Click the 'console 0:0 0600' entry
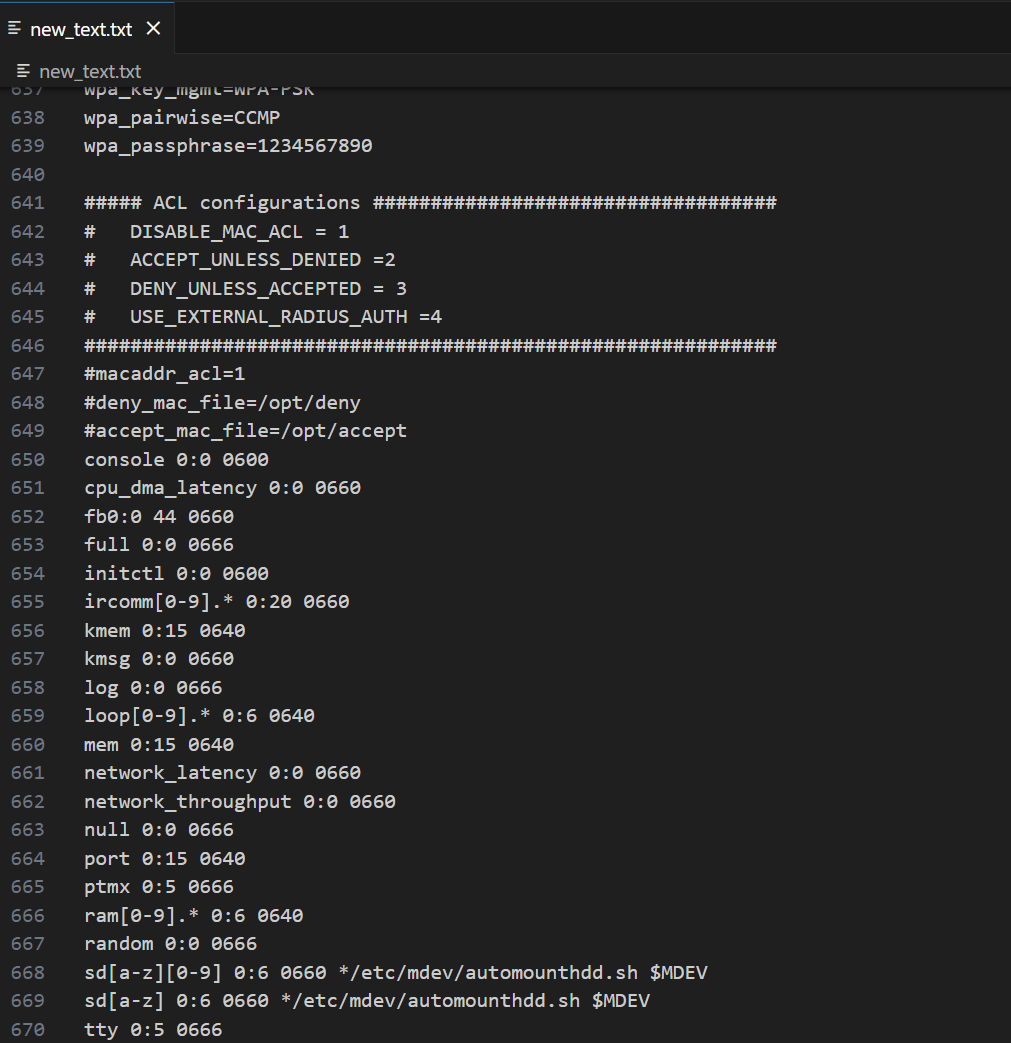1011x1043 pixels. tap(176, 460)
